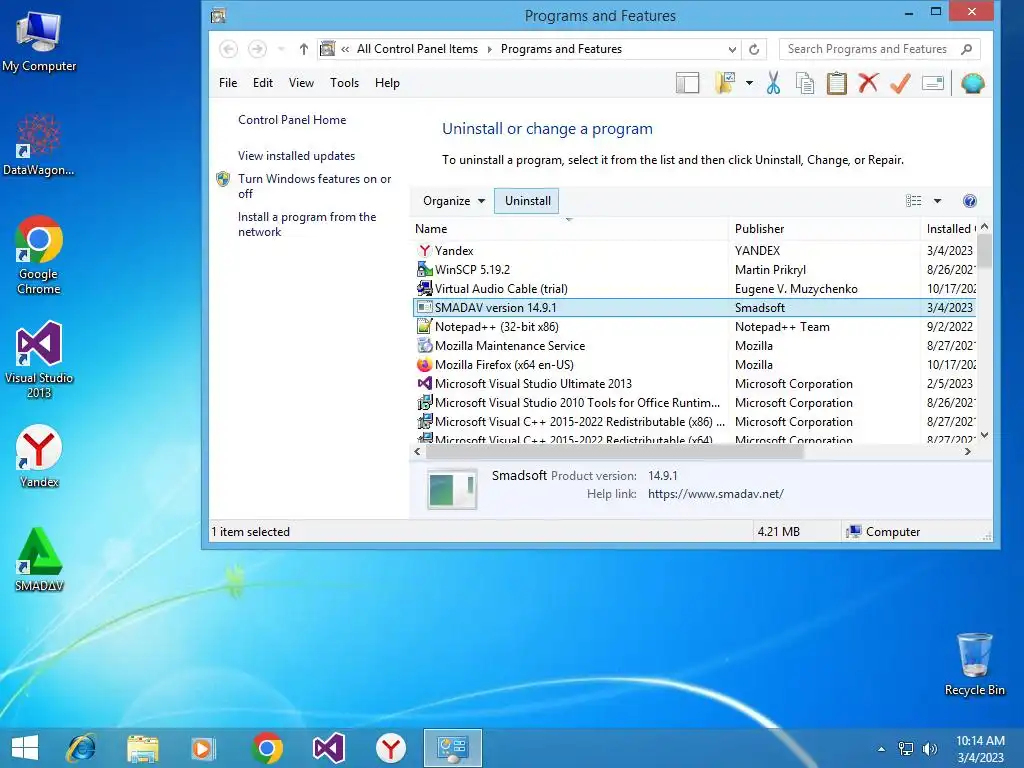
Task: Click the globe icon in the toolbar
Action: tap(972, 84)
